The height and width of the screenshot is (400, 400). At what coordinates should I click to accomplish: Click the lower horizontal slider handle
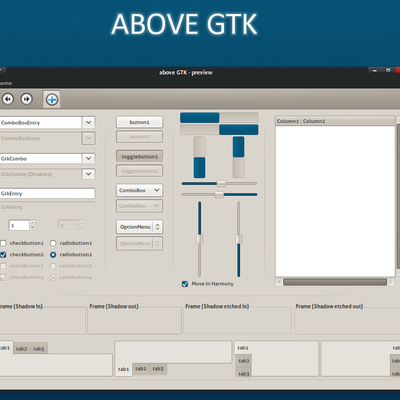(219, 194)
